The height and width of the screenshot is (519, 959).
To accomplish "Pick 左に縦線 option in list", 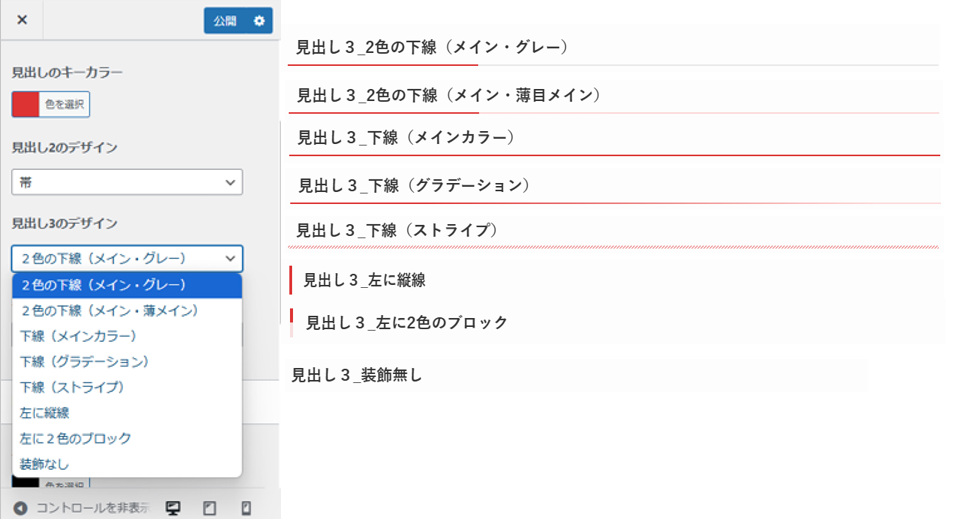I will pos(127,413).
